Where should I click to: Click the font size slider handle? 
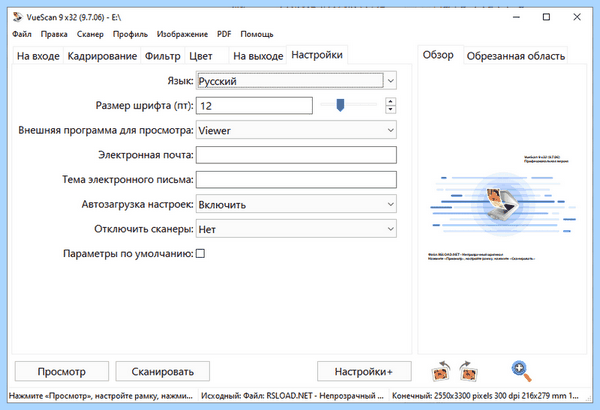tap(340, 105)
